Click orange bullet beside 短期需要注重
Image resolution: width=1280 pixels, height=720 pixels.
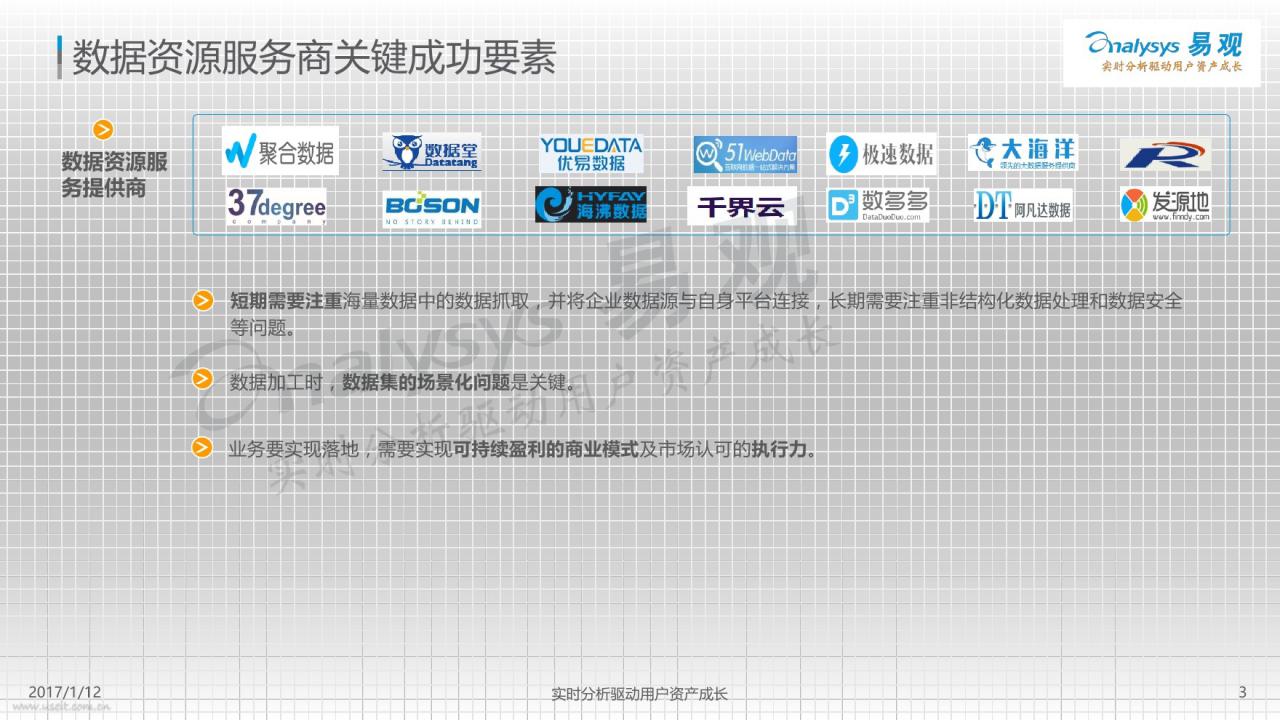(203, 300)
